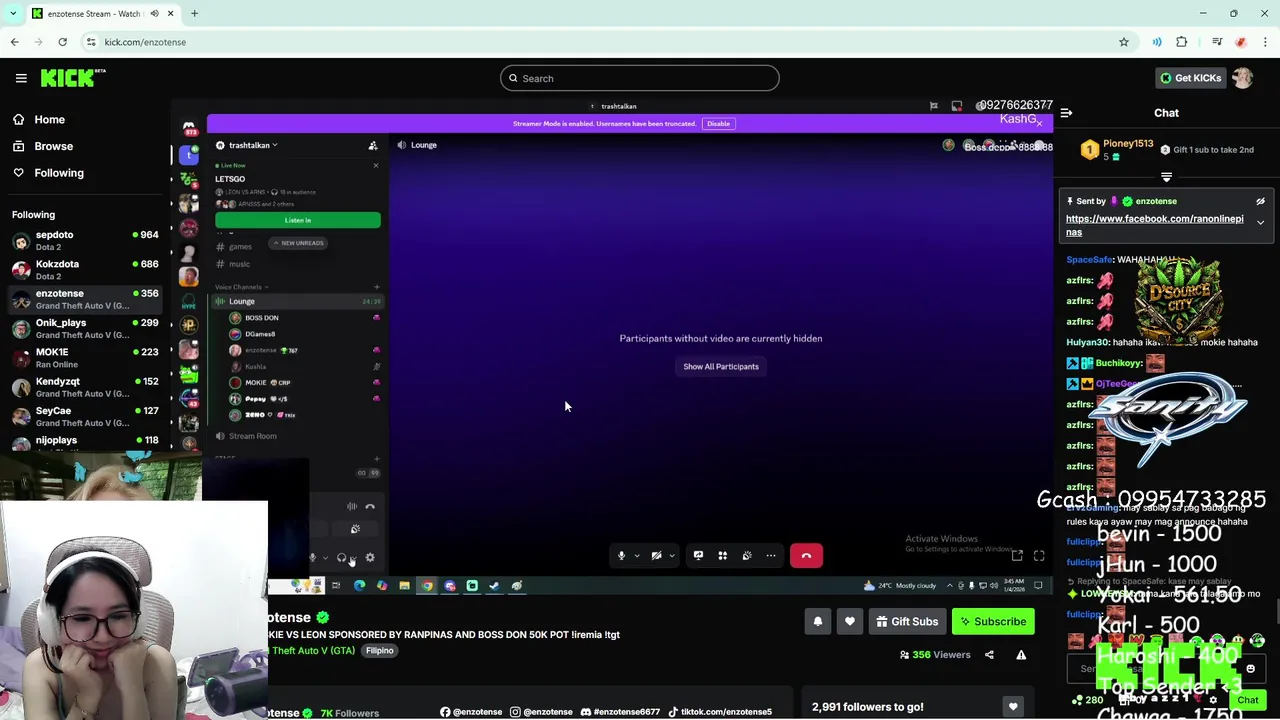This screenshot has height=720, width=1280.
Task: Bookmark this page with the star icon
Action: pos(1124,42)
